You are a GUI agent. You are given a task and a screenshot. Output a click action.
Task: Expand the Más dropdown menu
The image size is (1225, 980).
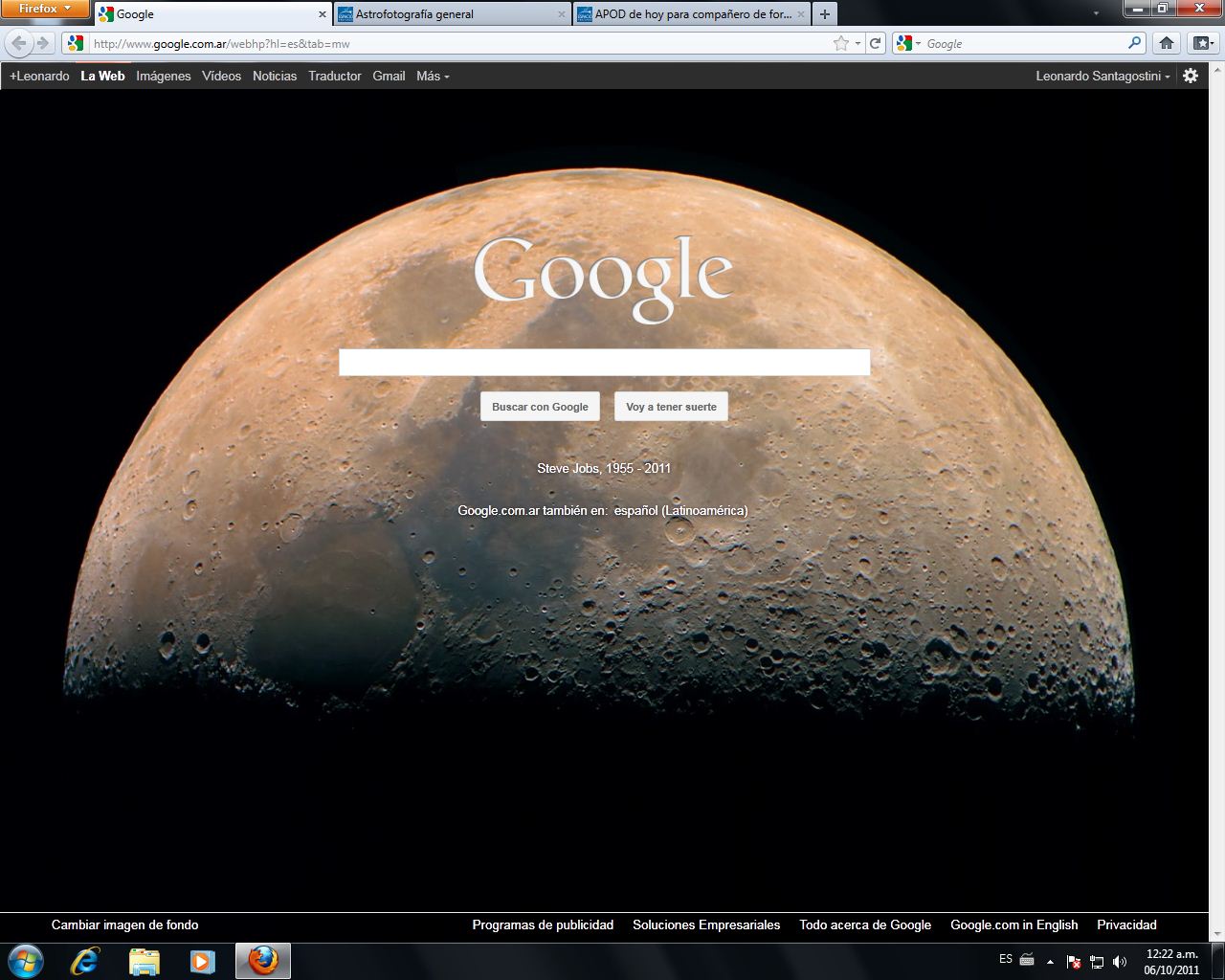click(433, 76)
